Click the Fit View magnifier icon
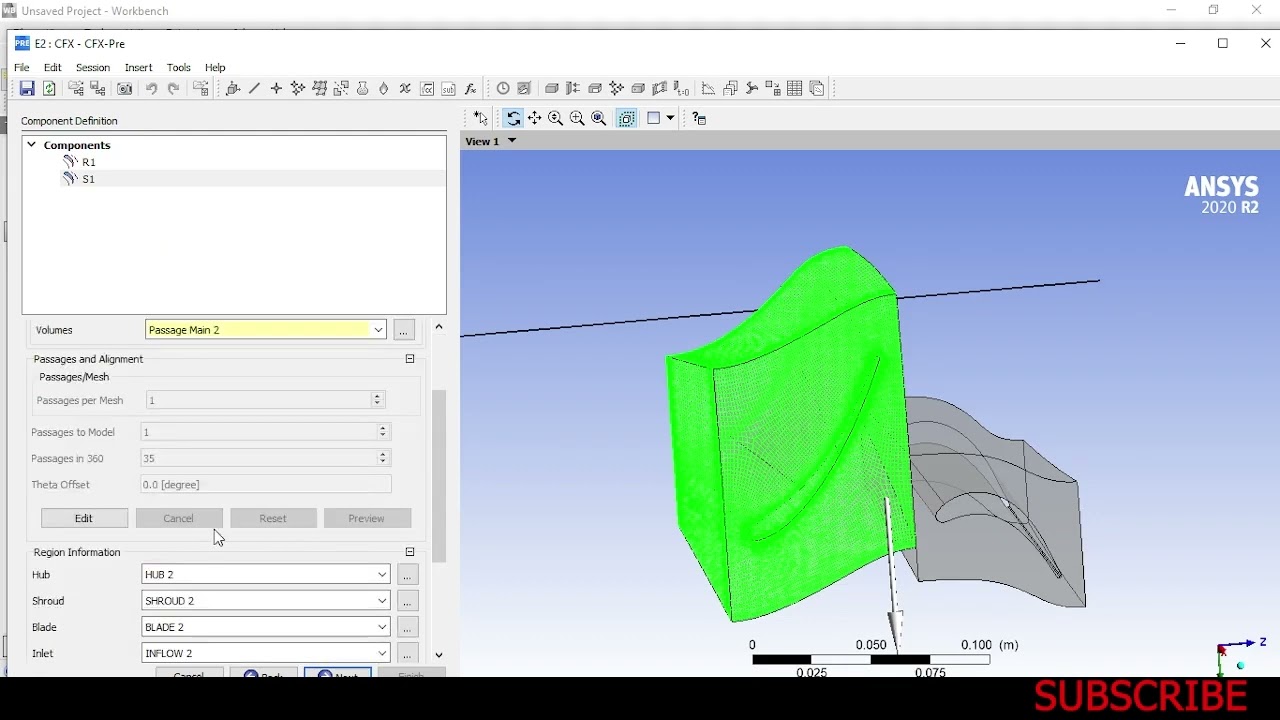1280x720 pixels. (x=599, y=118)
